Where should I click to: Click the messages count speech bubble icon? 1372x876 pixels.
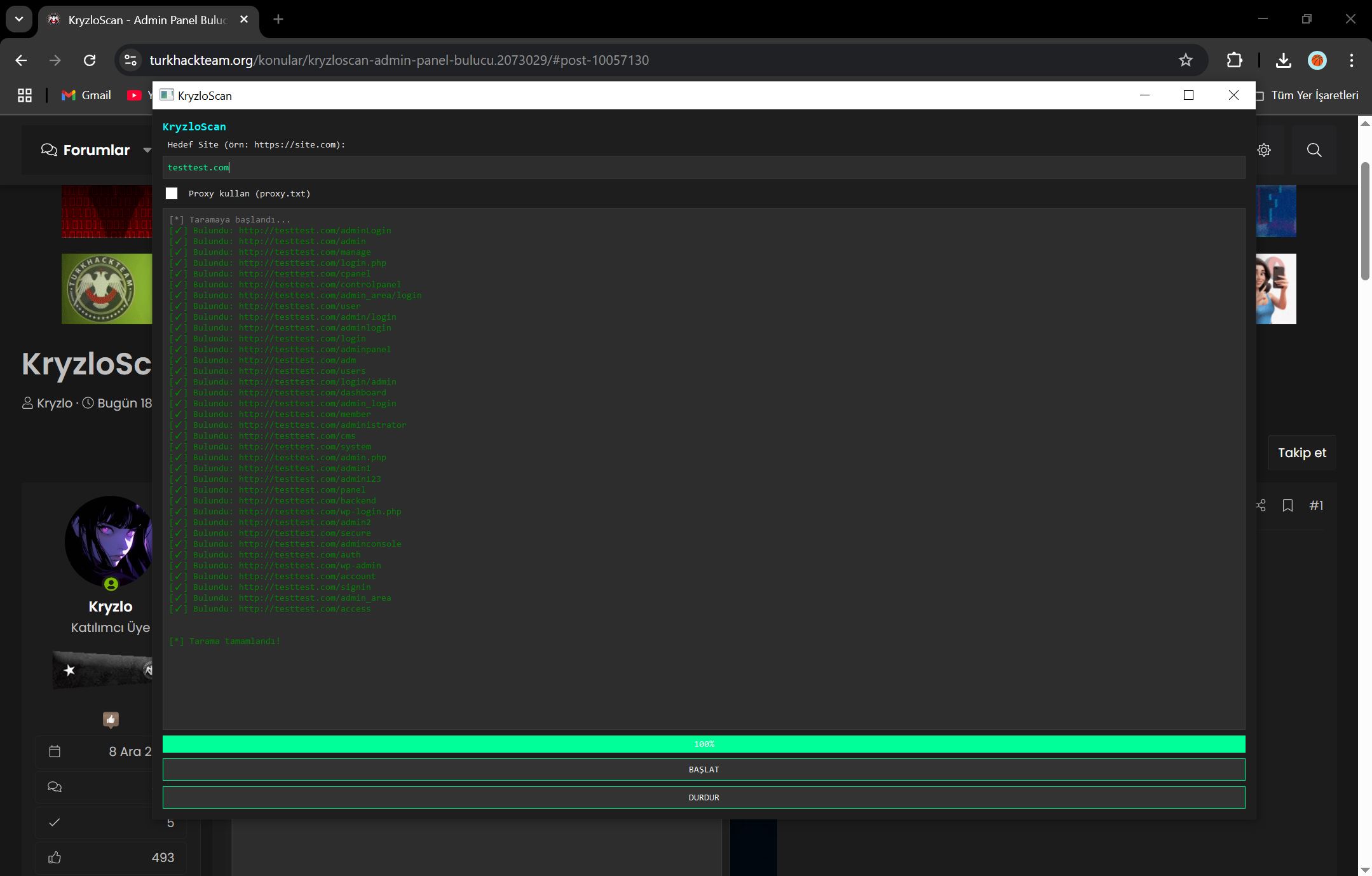point(55,787)
